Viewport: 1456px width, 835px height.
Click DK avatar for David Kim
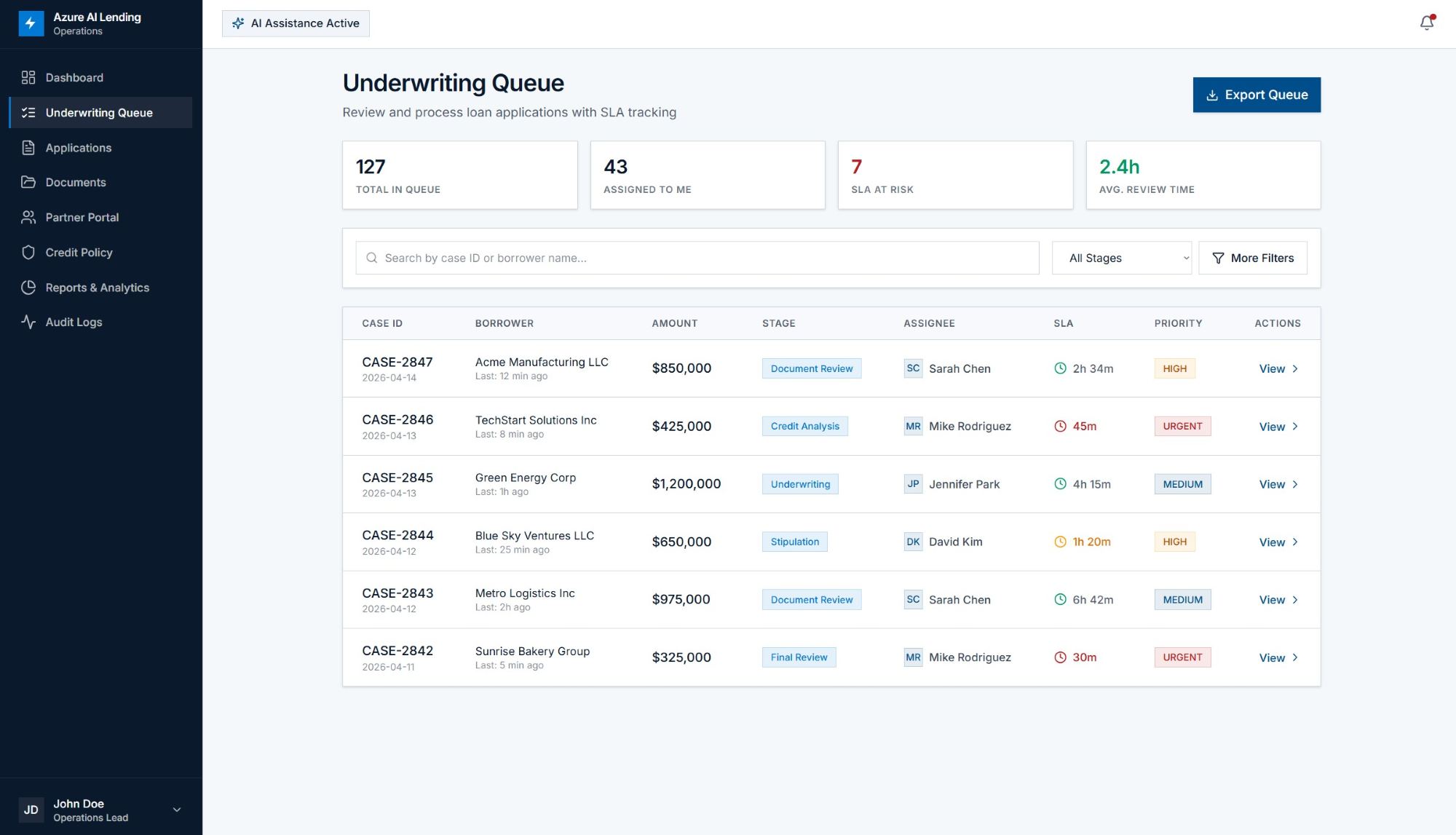tap(913, 542)
